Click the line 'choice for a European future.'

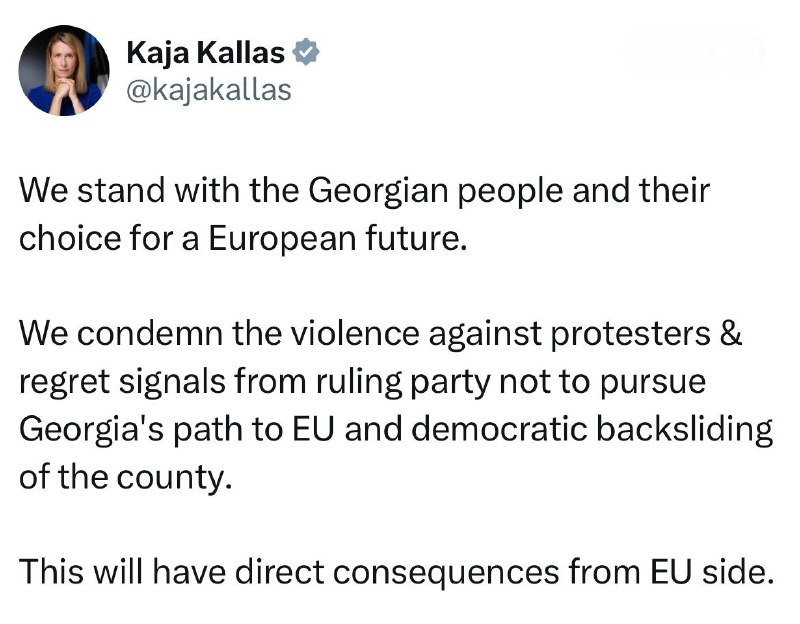pos(243,238)
